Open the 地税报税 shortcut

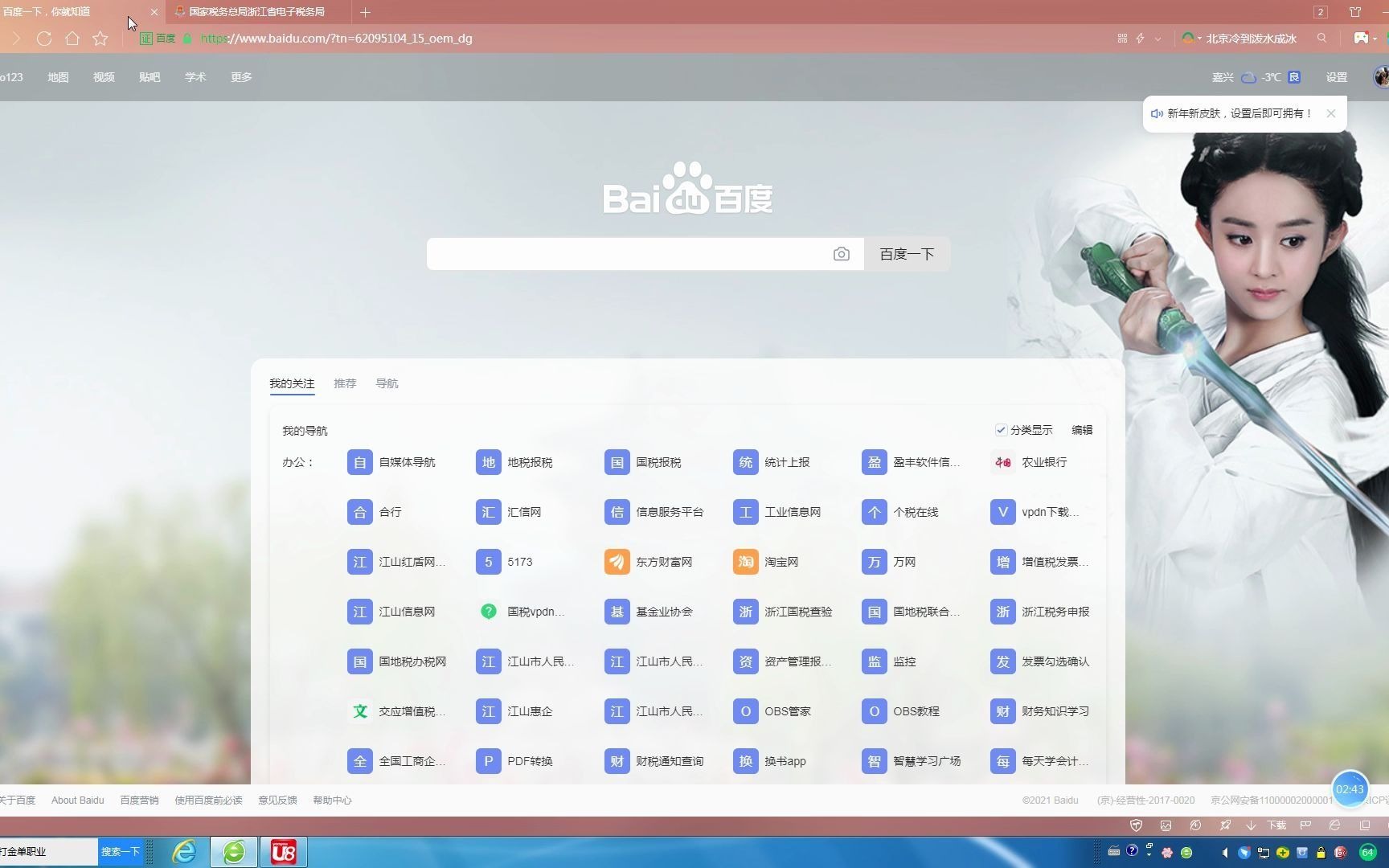tap(514, 462)
